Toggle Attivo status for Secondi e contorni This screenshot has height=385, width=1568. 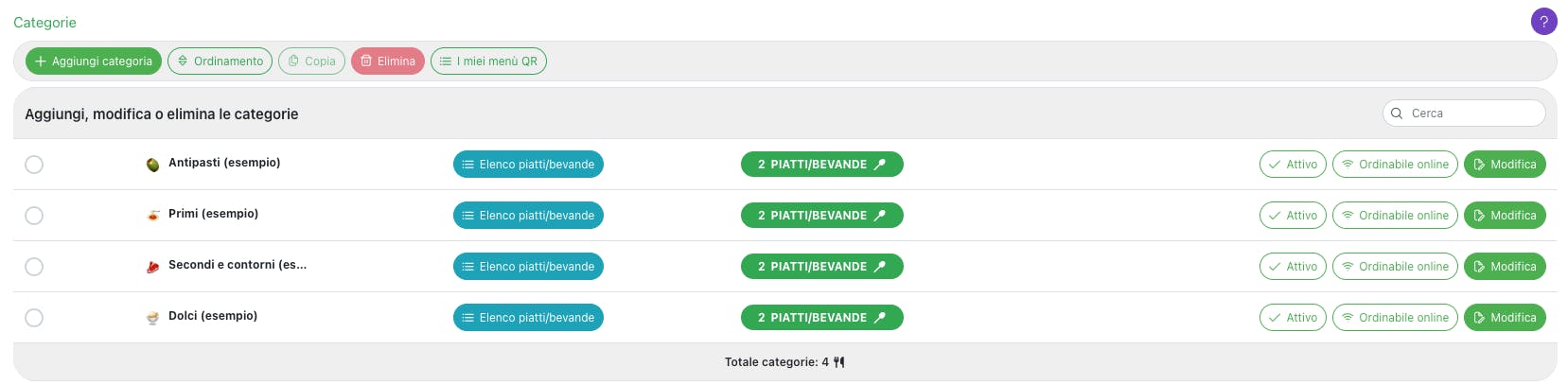1293,267
